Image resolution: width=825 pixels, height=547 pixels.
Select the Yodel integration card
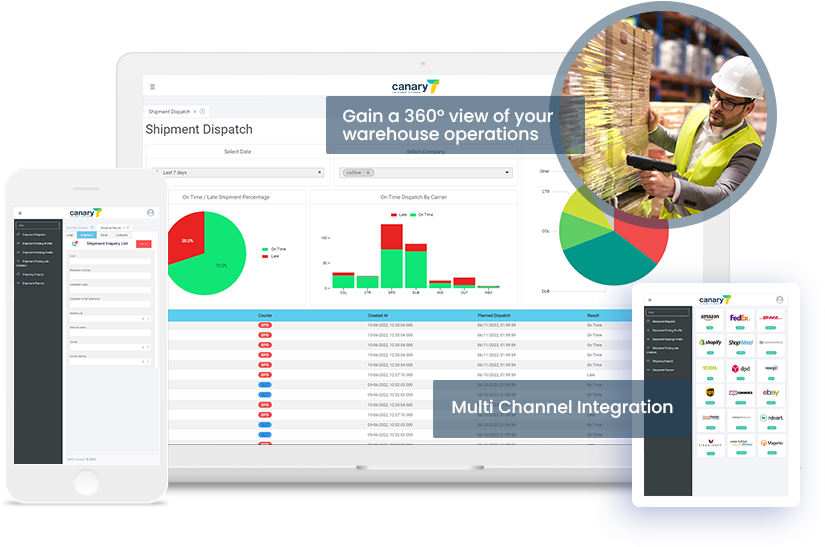pyautogui.click(x=710, y=371)
